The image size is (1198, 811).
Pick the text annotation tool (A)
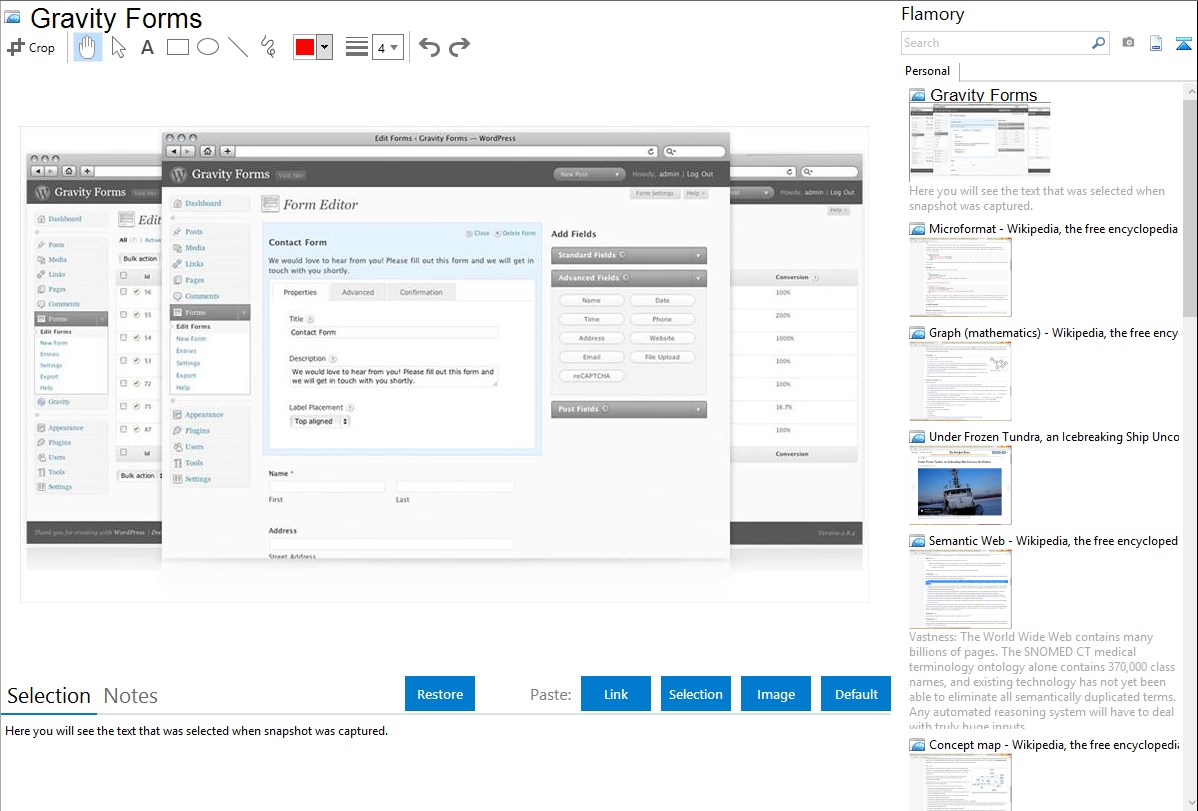(x=147, y=47)
